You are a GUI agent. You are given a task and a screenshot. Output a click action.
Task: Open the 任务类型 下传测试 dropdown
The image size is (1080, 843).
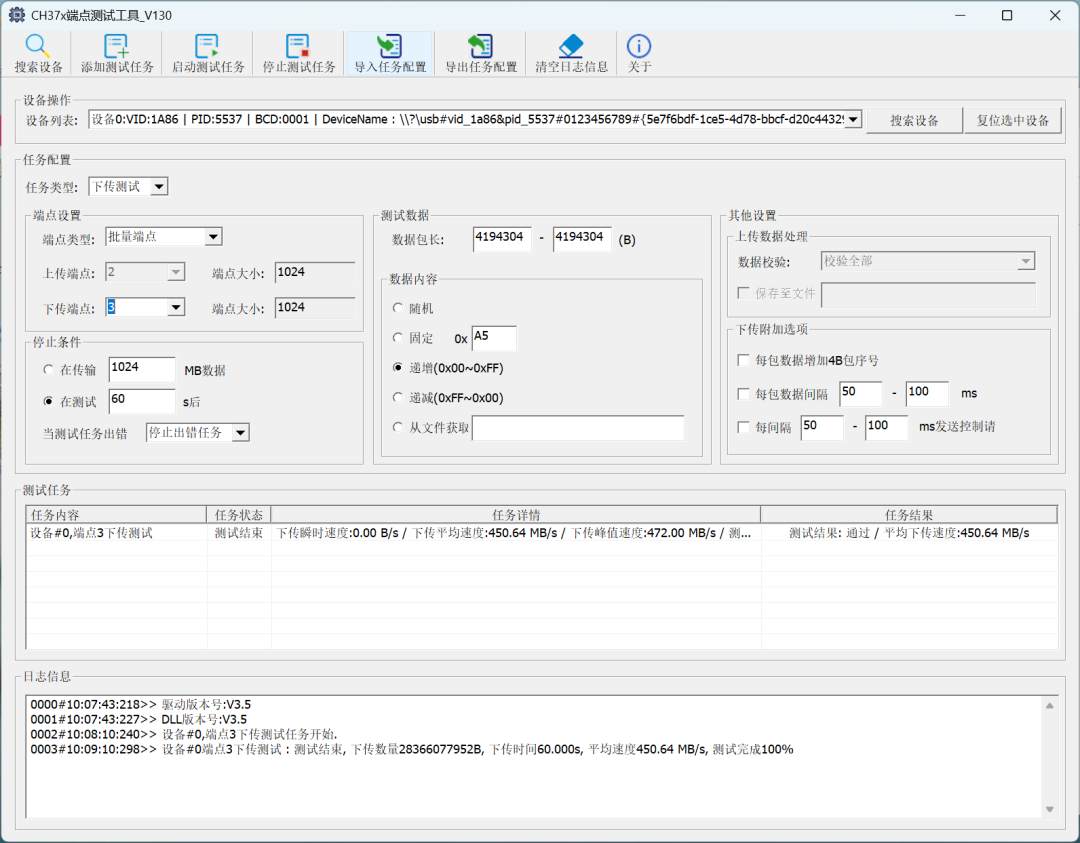click(159, 187)
